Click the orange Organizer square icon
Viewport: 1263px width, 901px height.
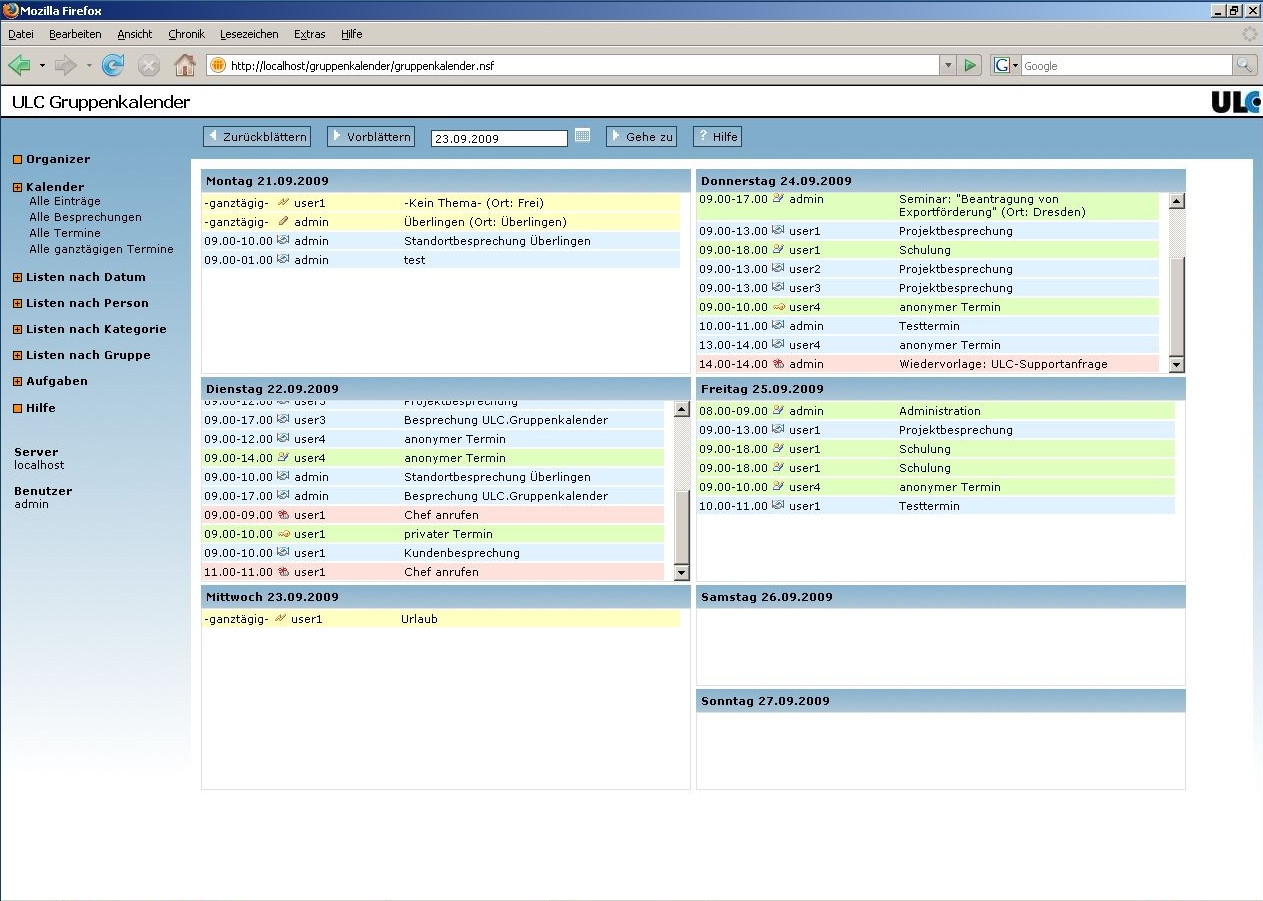click(x=18, y=159)
